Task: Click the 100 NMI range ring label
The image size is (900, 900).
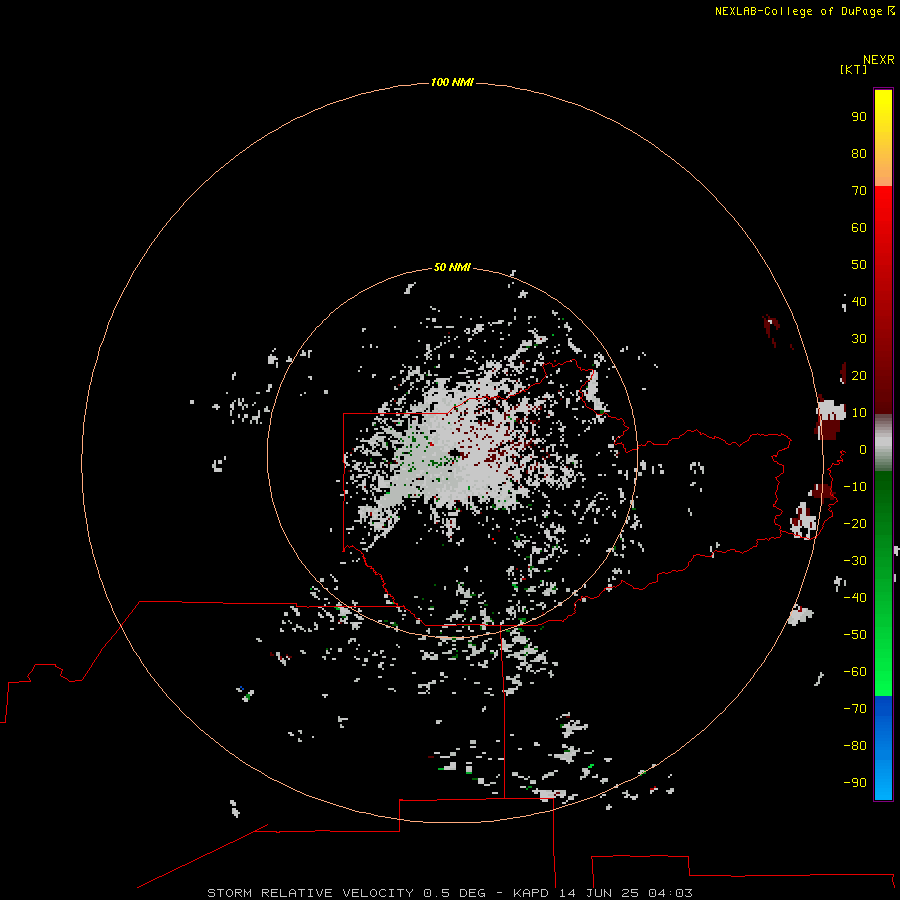Action: point(452,83)
